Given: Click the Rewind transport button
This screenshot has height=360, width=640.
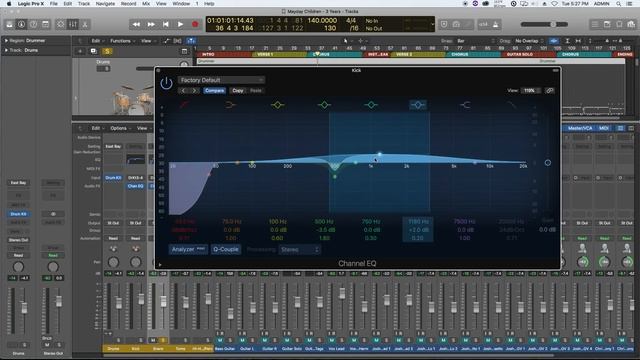Looking at the screenshot, I should tap(136, 24).
